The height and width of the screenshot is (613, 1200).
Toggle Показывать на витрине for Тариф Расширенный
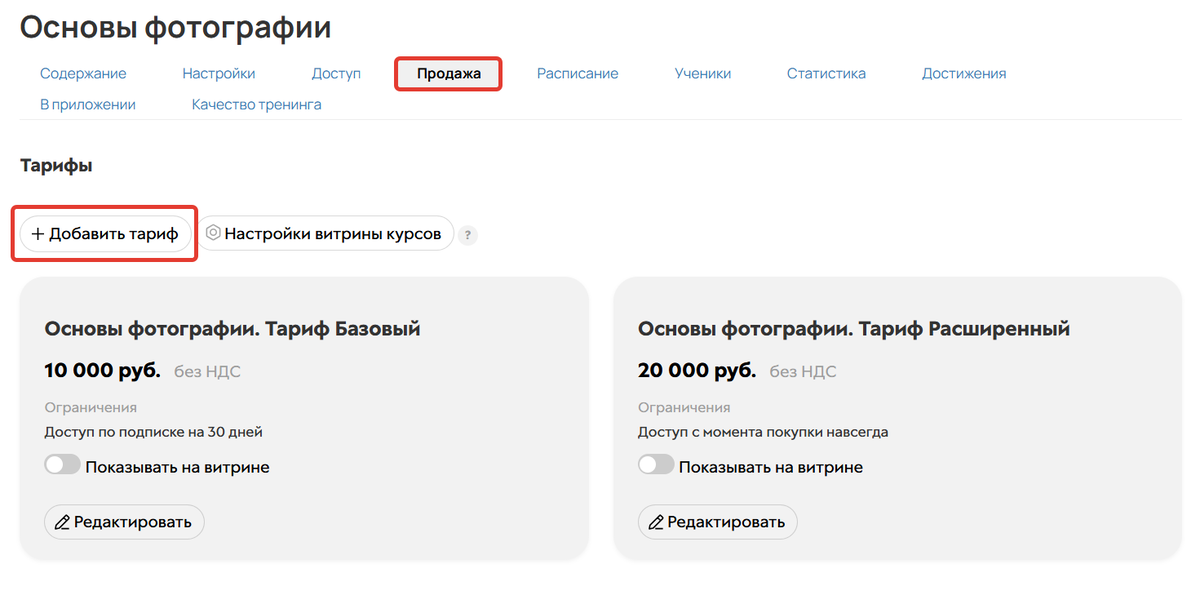(x=656, y=466)
